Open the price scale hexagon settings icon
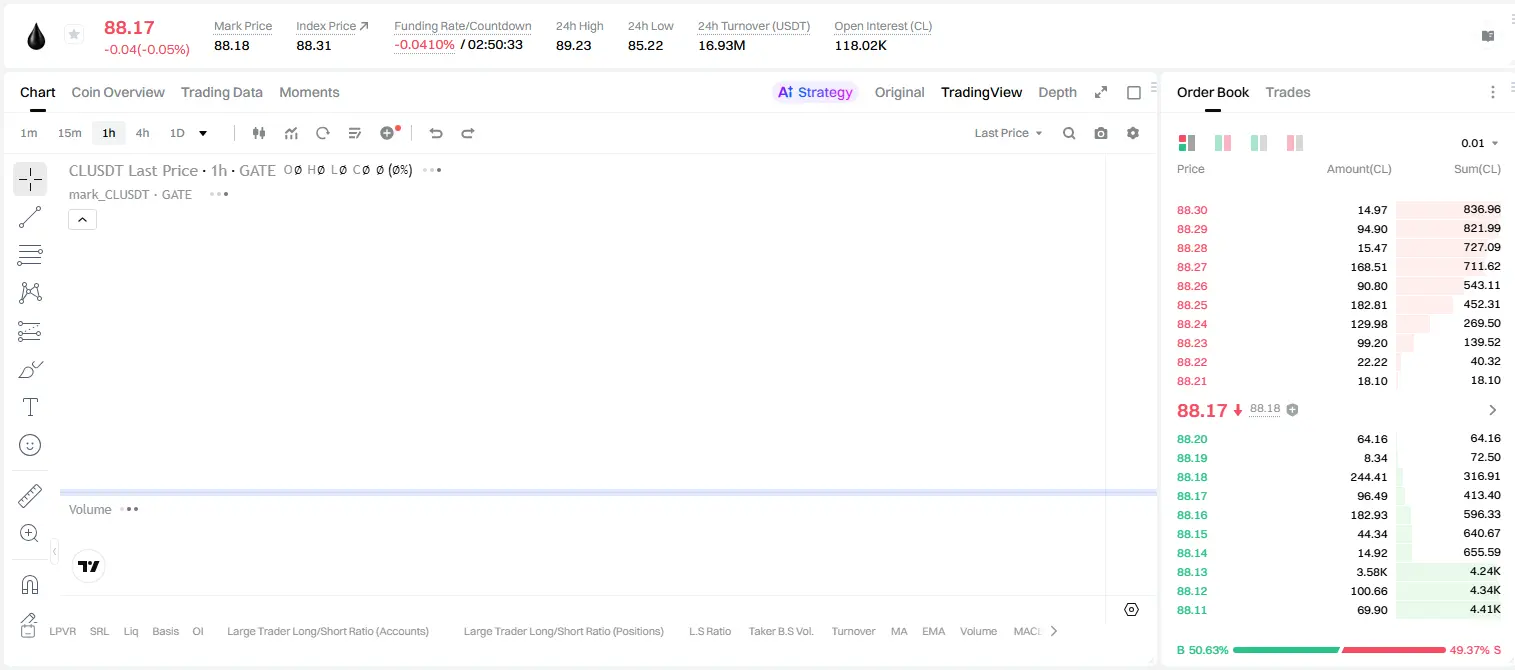The image size is (1515, 670). 1132,609
